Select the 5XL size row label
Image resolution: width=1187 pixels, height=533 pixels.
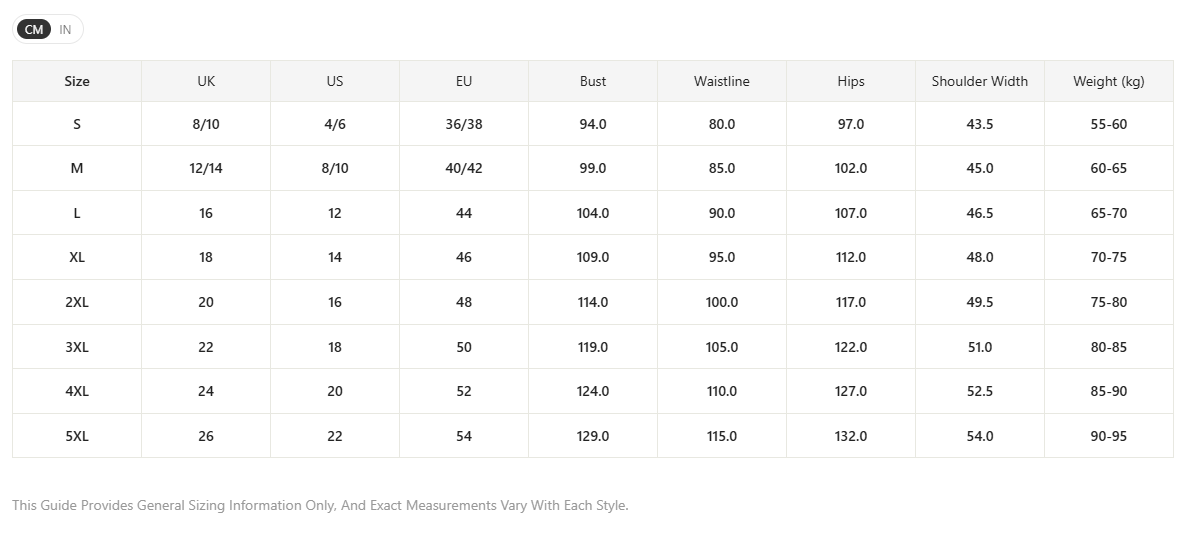(x=77, y=436)
